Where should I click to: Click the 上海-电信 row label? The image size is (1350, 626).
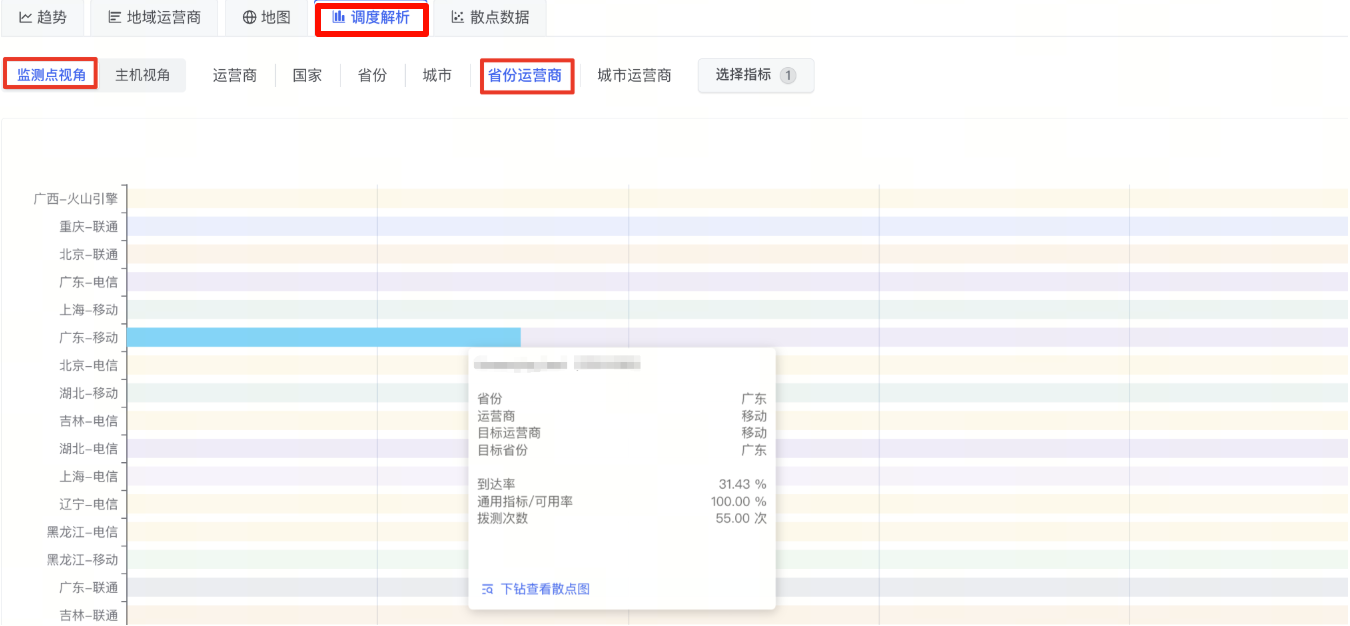(x=88, y=476)
